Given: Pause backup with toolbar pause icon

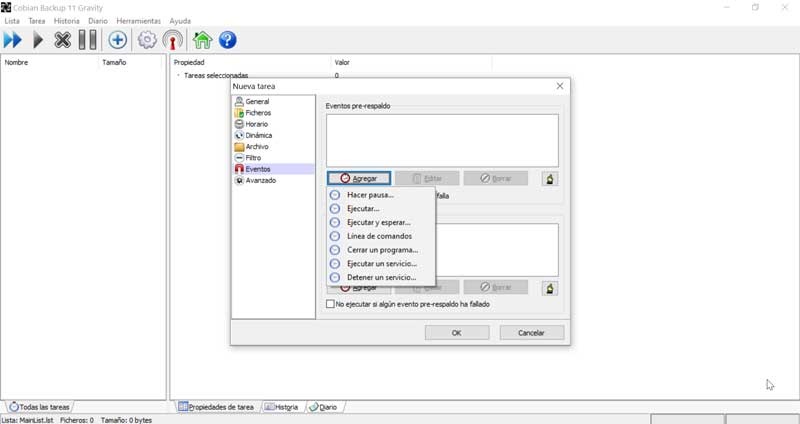Looking at the screenshot, I should pos(88,40).
